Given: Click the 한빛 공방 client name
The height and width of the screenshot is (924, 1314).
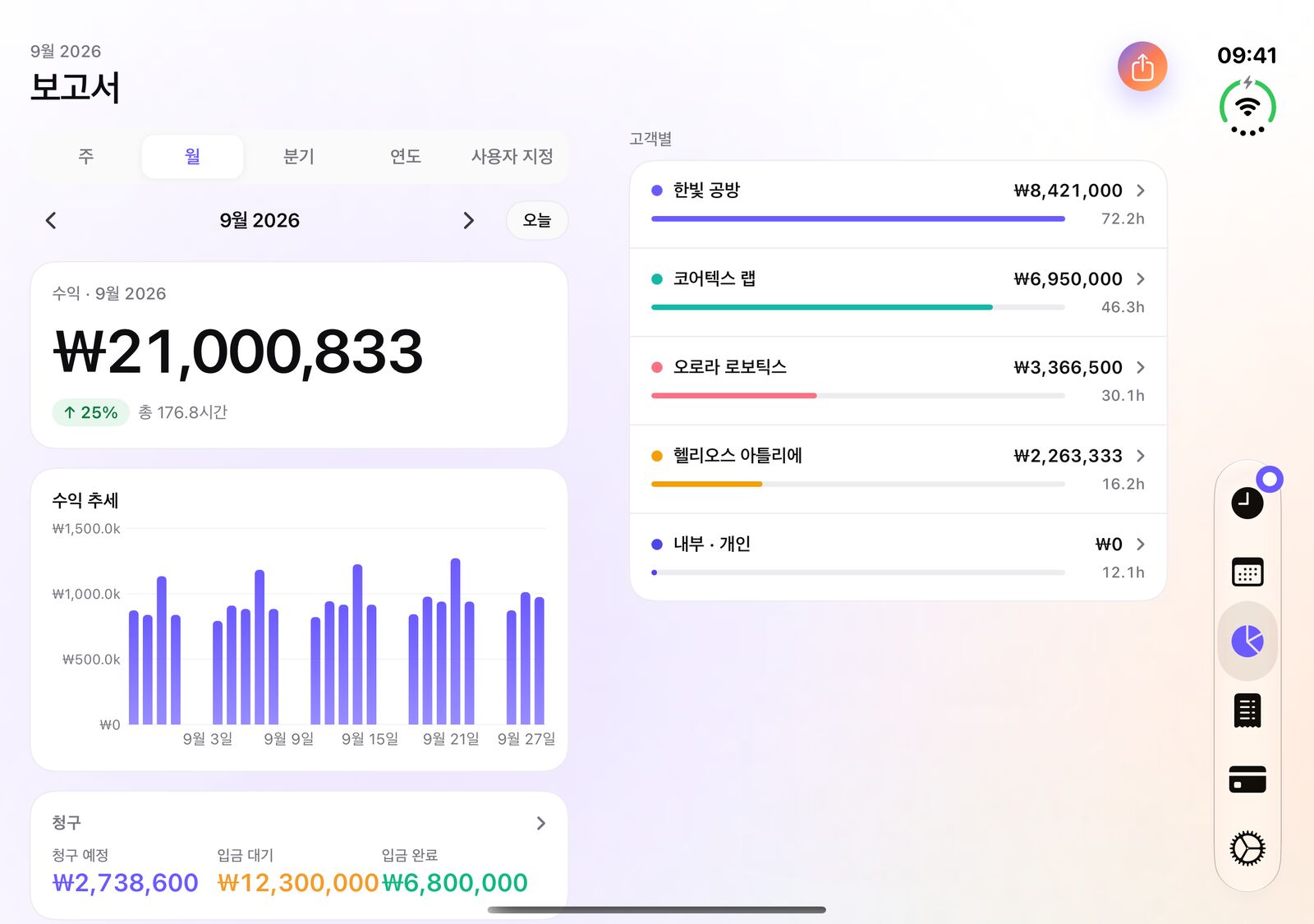Looking at the screenshot, I should pyautogui.click(x=706, y=191).
